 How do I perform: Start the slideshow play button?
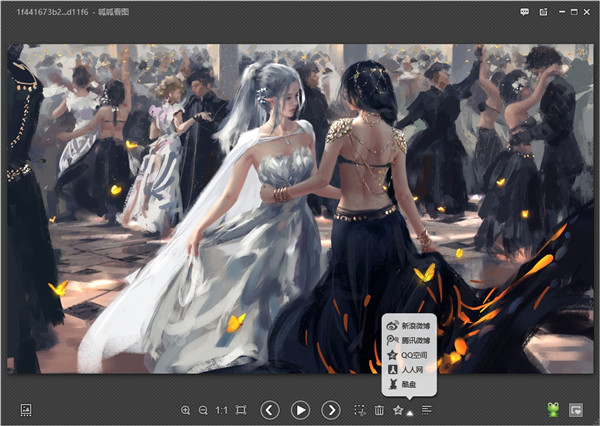tap(300, 410)
